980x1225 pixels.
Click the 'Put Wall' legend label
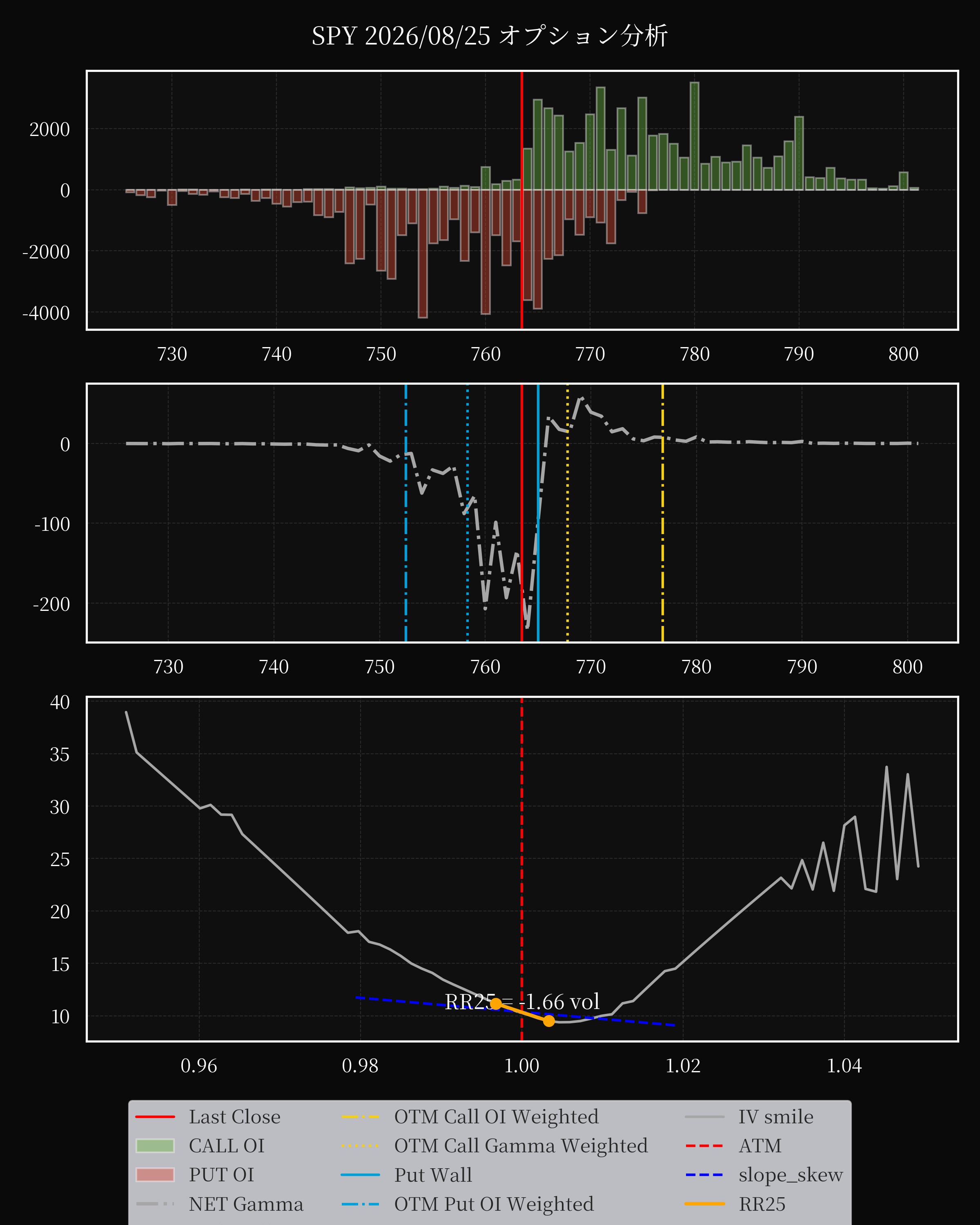(x=433, y=1174)
